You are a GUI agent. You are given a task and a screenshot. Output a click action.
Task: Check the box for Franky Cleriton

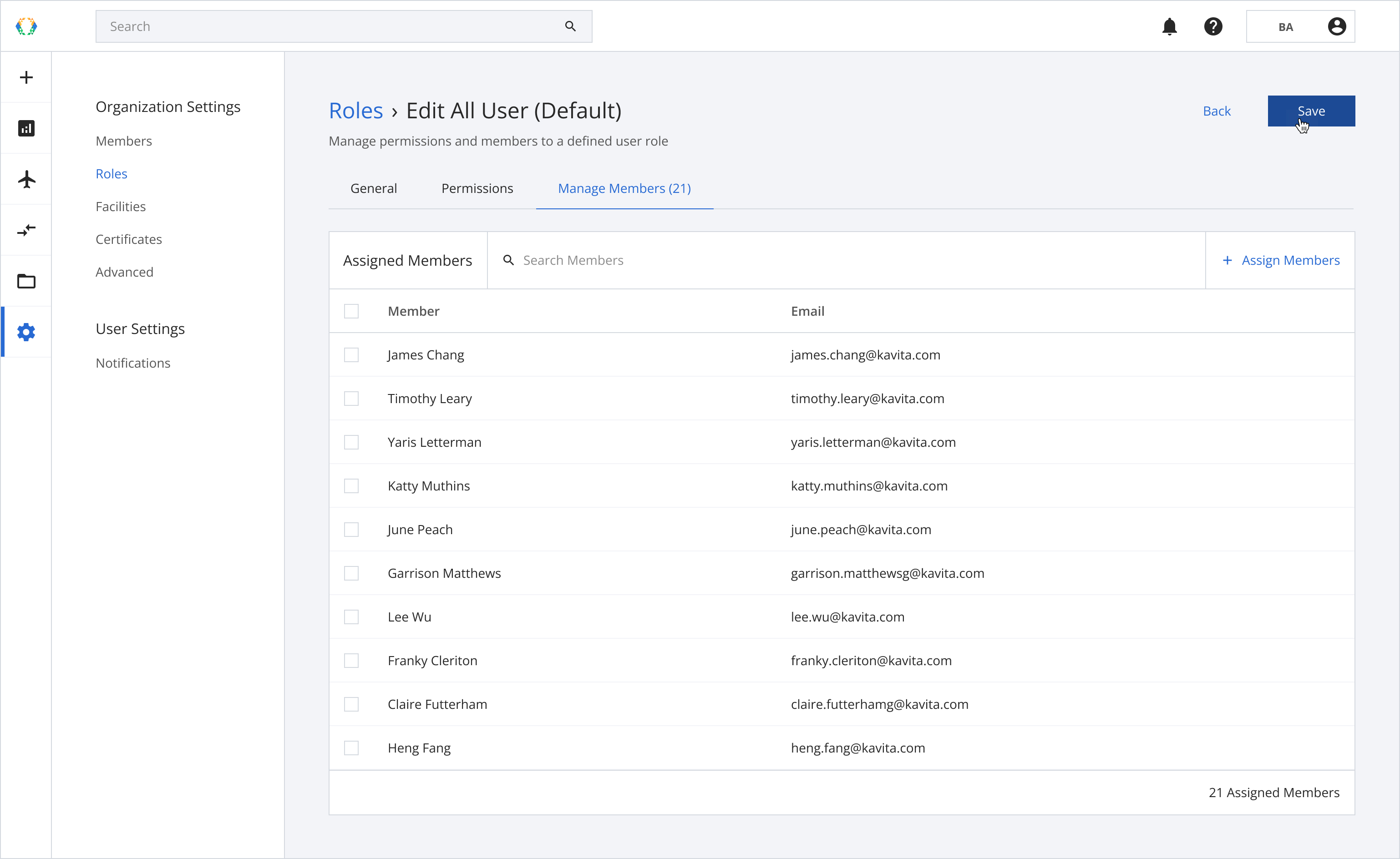coord(351,661)
